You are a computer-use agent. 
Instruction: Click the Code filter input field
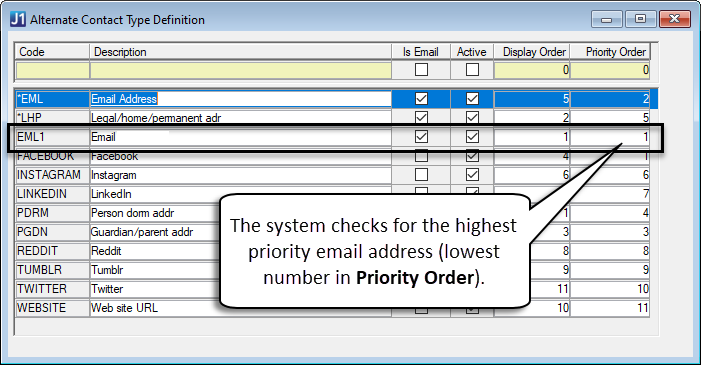pyautogui.click(x=53, y=70)
